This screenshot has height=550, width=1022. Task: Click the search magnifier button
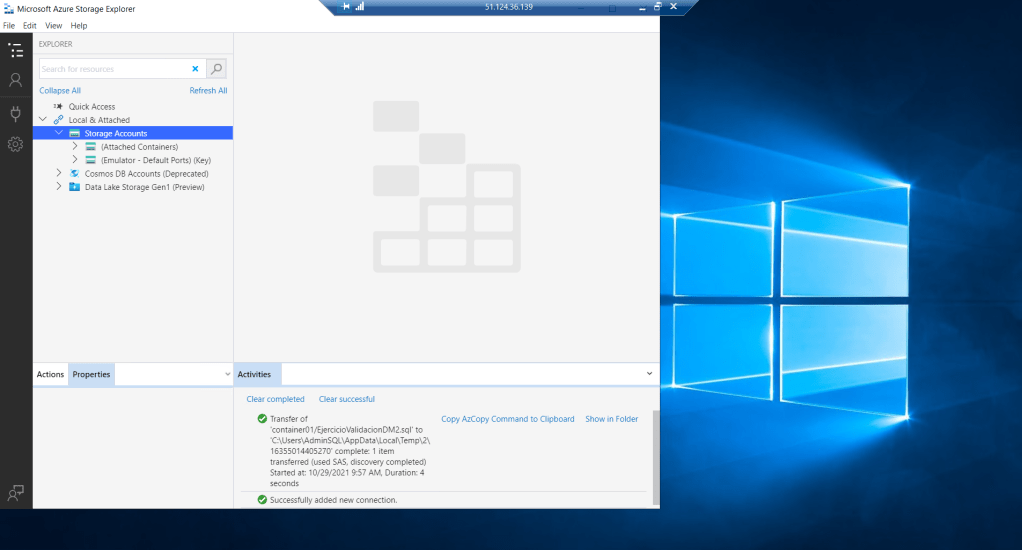[217, 69]
